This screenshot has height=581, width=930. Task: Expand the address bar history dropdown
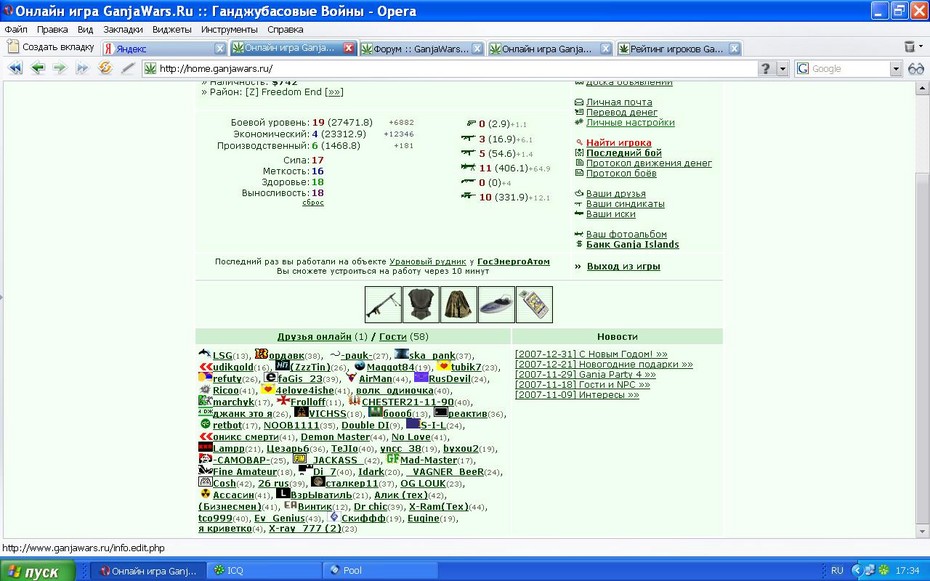click(x=783, y=69)
